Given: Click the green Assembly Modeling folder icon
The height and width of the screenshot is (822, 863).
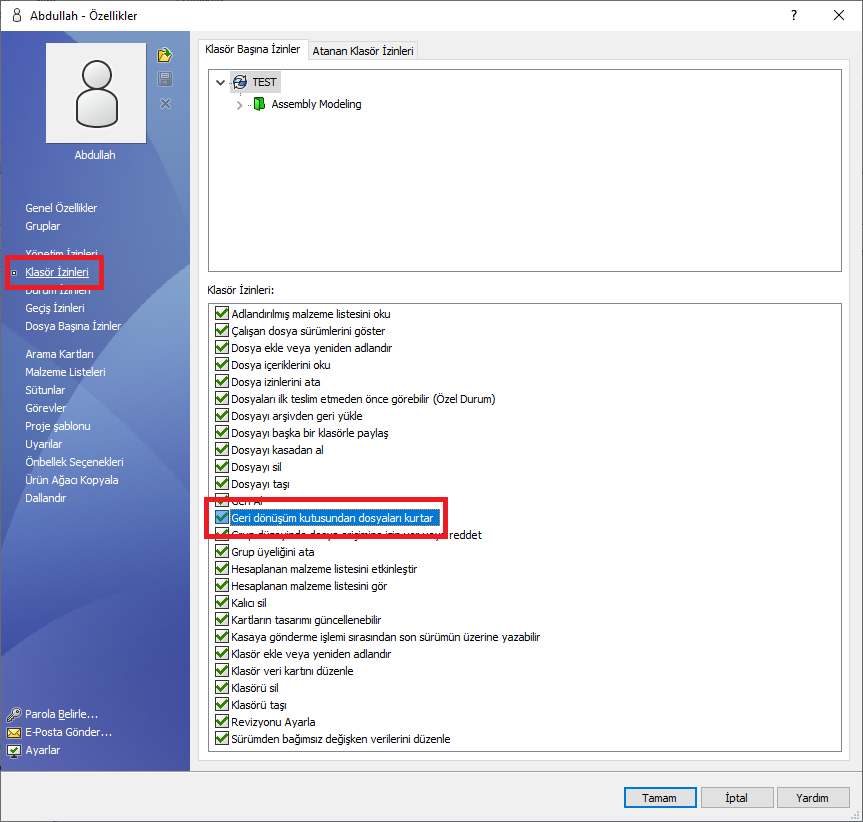Looking at the screenshot, I should click(259, 104).
